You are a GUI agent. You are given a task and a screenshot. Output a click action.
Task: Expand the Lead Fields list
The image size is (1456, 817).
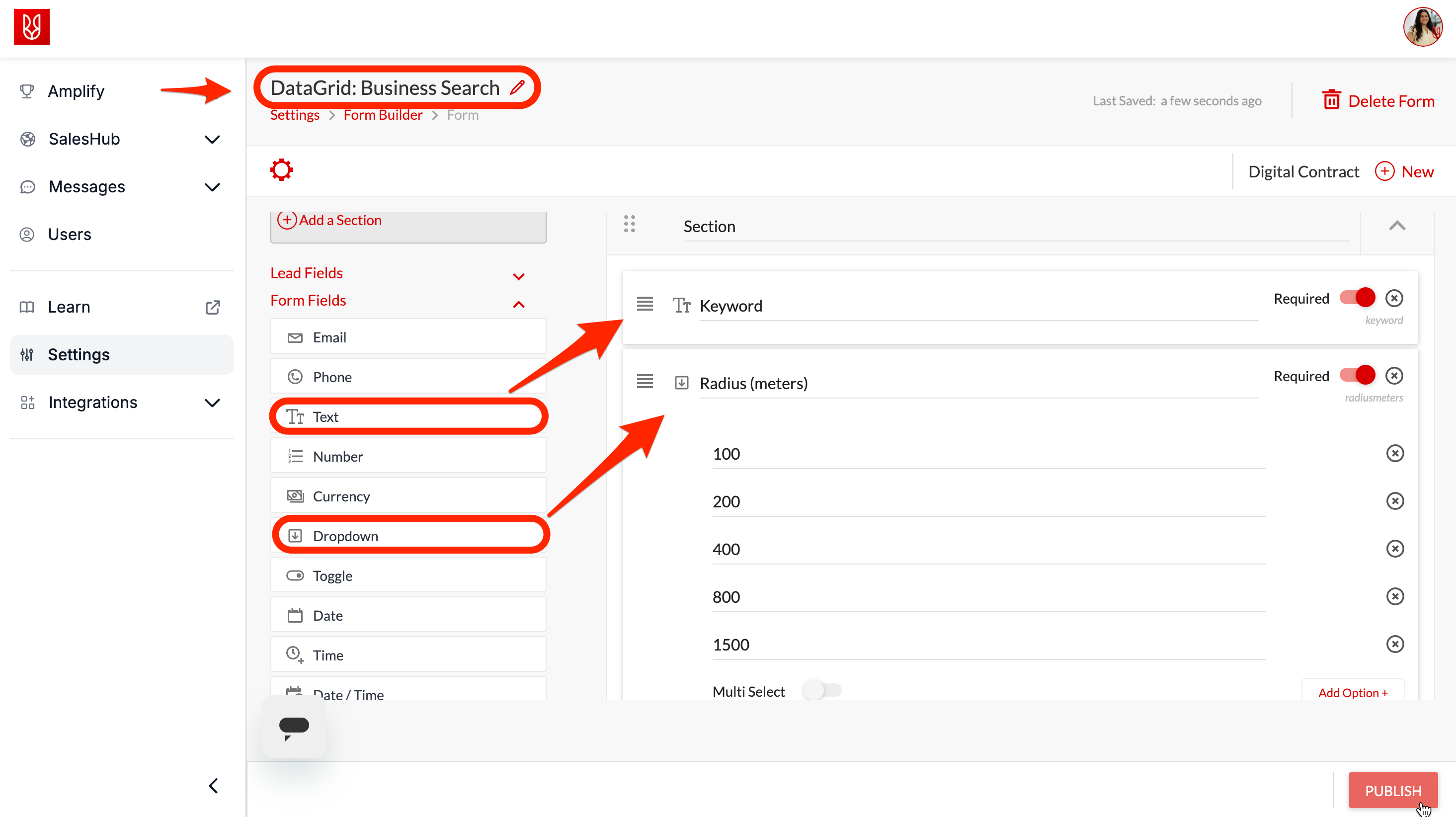click(x=518, y=276)
